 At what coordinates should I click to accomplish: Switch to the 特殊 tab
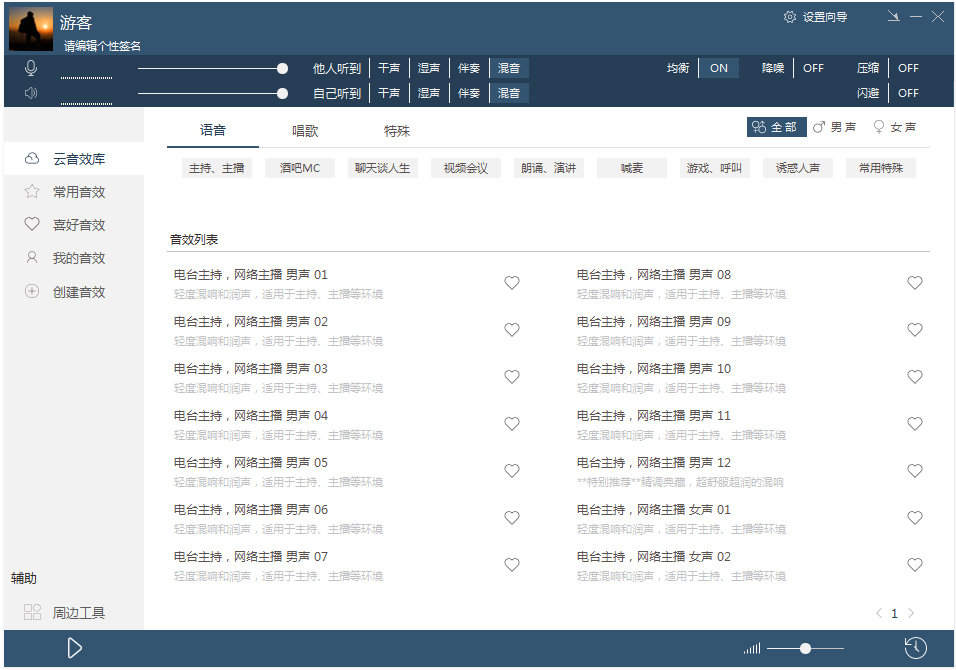[397, 131]
